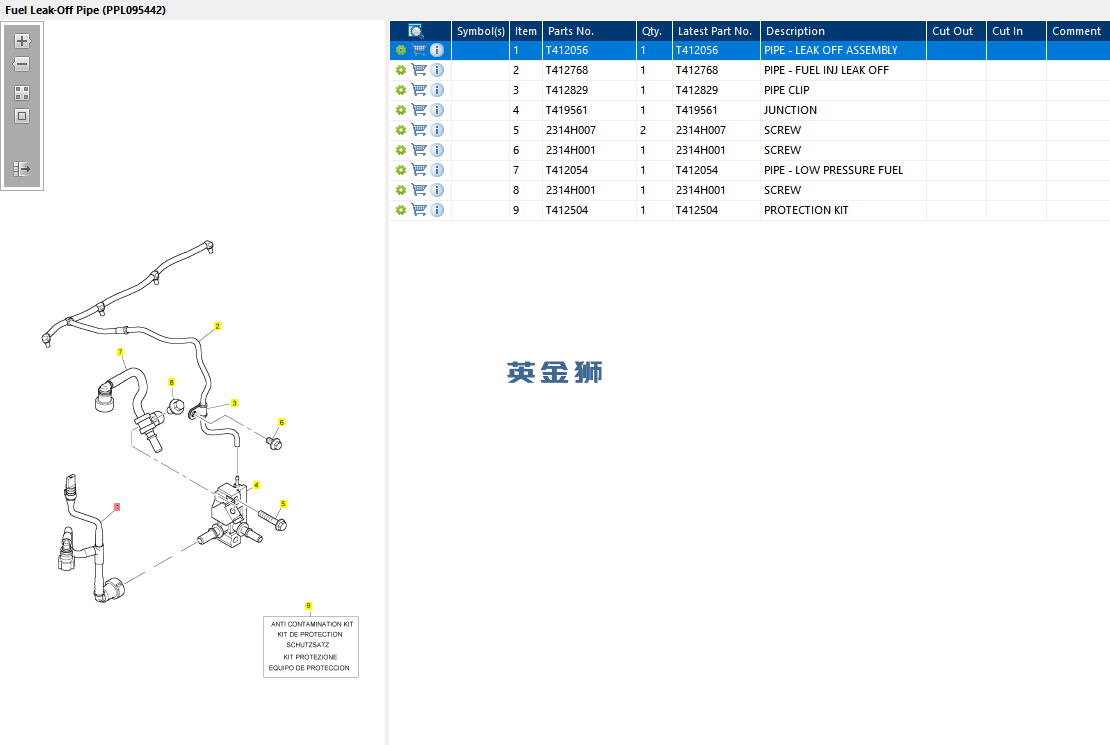Show info for item 2 T412768
Viewport: 1110px width, 745px height.
pyautogui.click(x=437, y=70)
